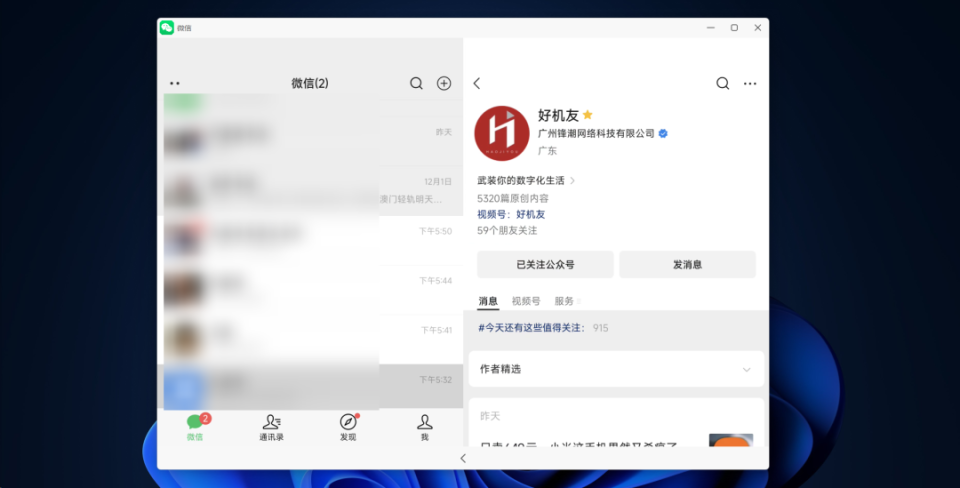Expand the 作者精选 section

pyautogui.click(x=617, y=369)
